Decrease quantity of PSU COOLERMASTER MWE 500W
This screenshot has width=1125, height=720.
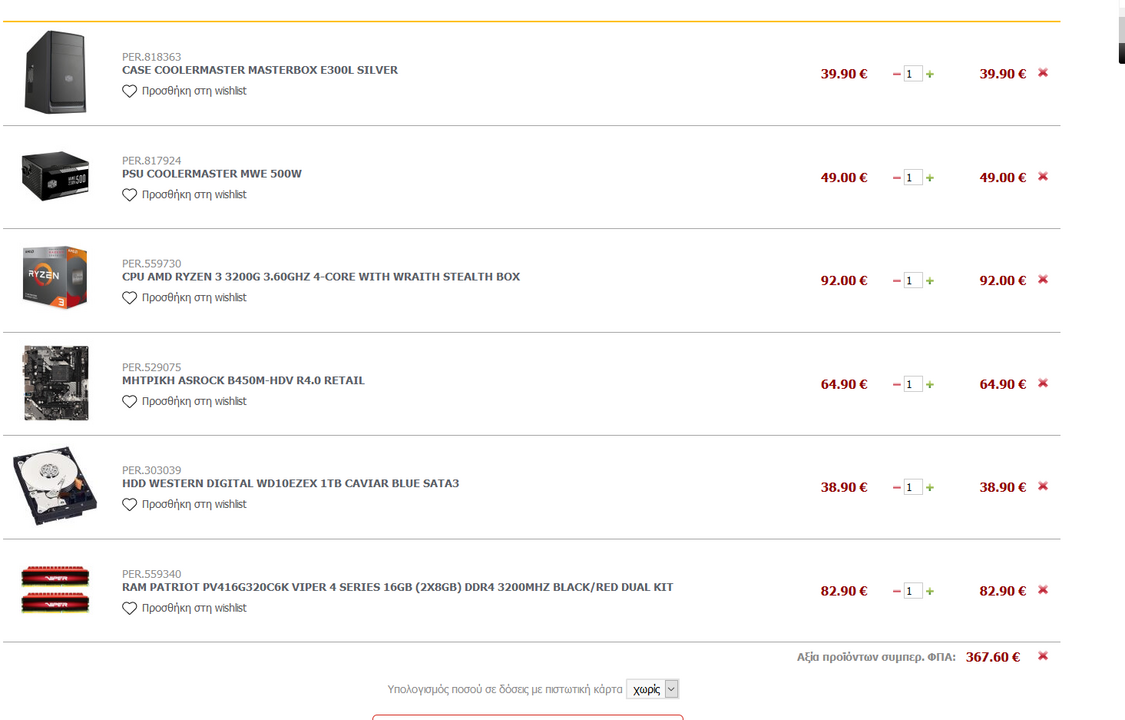coord(896,178)
